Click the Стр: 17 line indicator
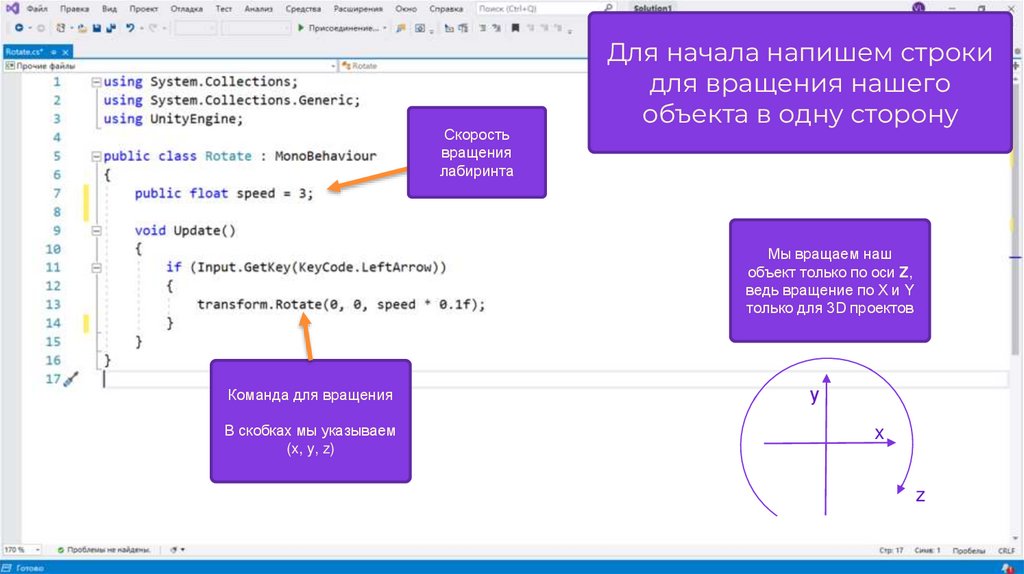The width and height of the screenshot is (1024, 574). (891, 550)
